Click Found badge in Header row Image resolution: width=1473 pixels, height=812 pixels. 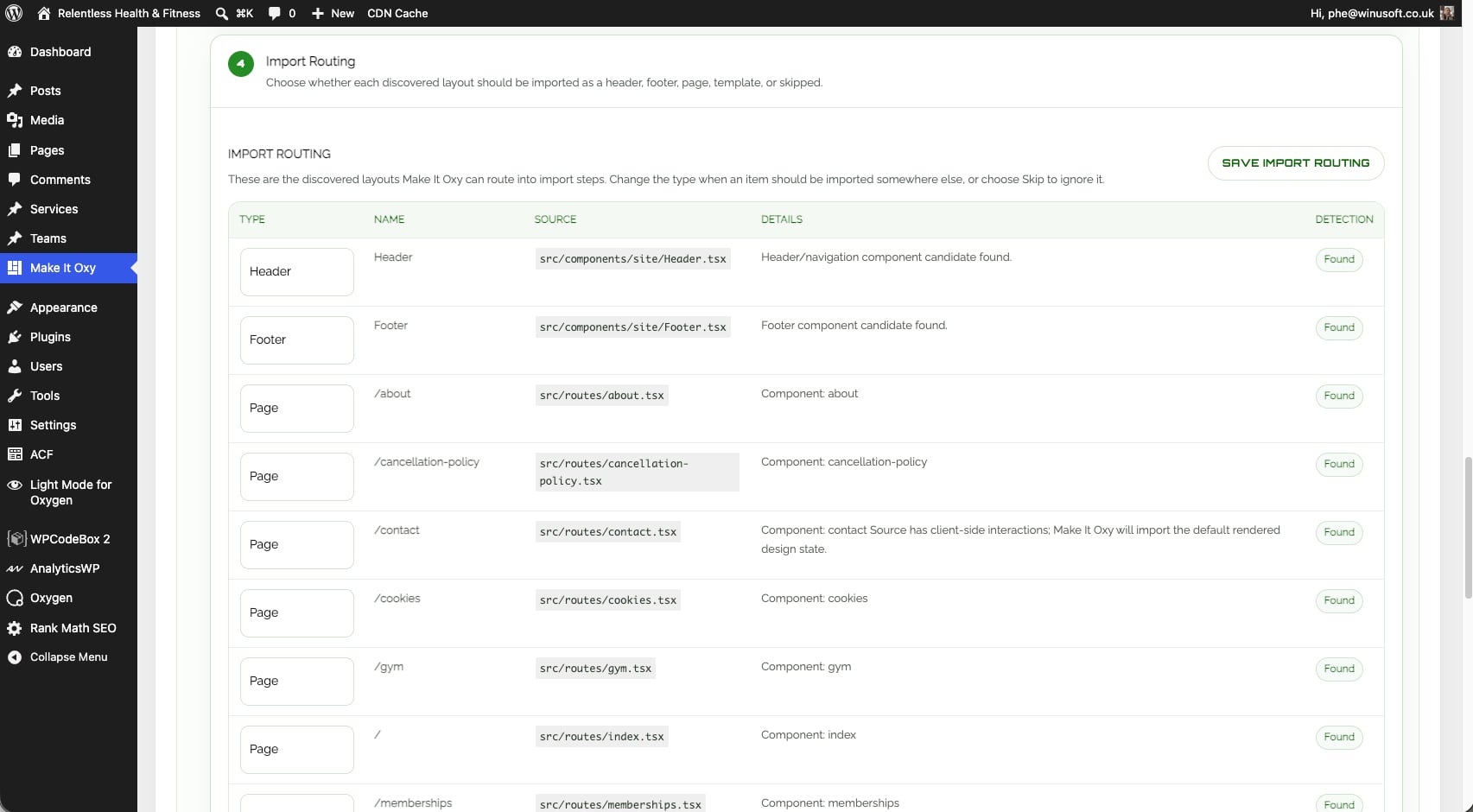point(1339,259)
